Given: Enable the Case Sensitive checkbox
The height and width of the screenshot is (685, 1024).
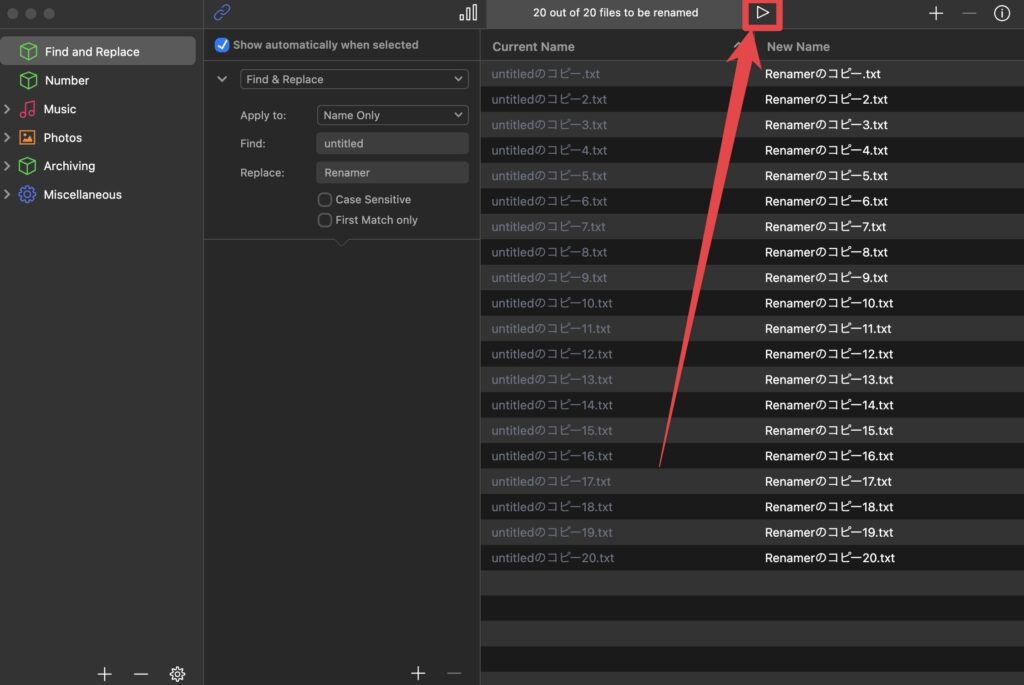Looking at the screenshot, I should (x=324, y=200).
